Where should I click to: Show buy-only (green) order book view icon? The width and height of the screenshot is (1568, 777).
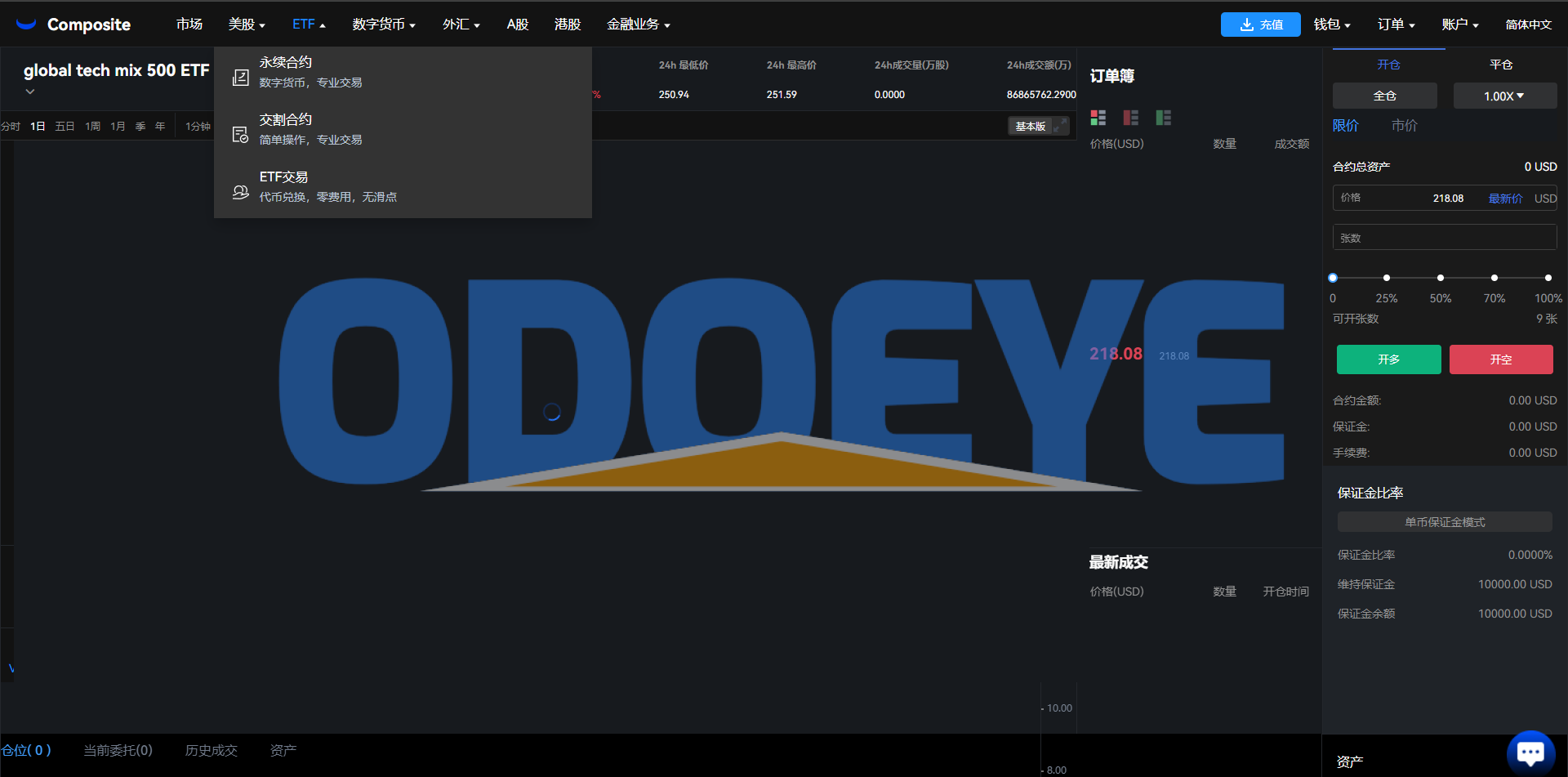(x=1164, y=118)
